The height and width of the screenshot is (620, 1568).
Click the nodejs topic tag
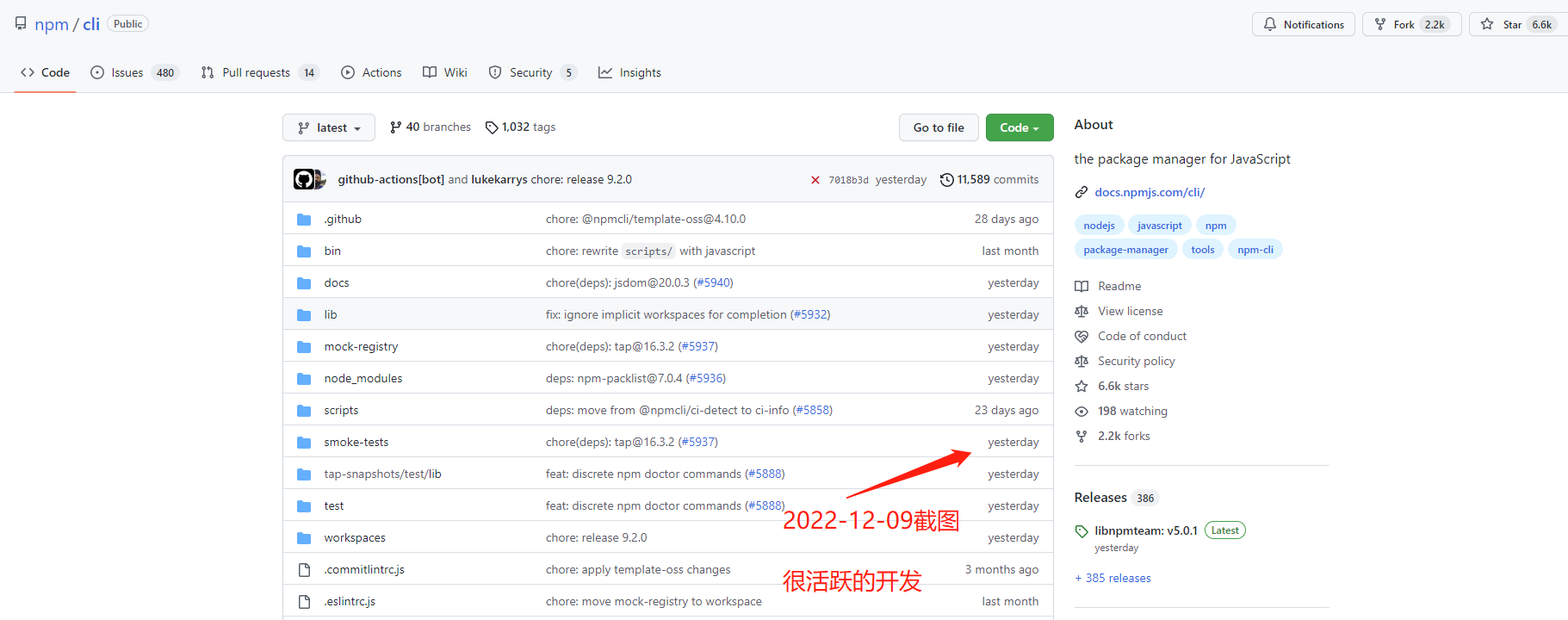tap(1100, 226)
